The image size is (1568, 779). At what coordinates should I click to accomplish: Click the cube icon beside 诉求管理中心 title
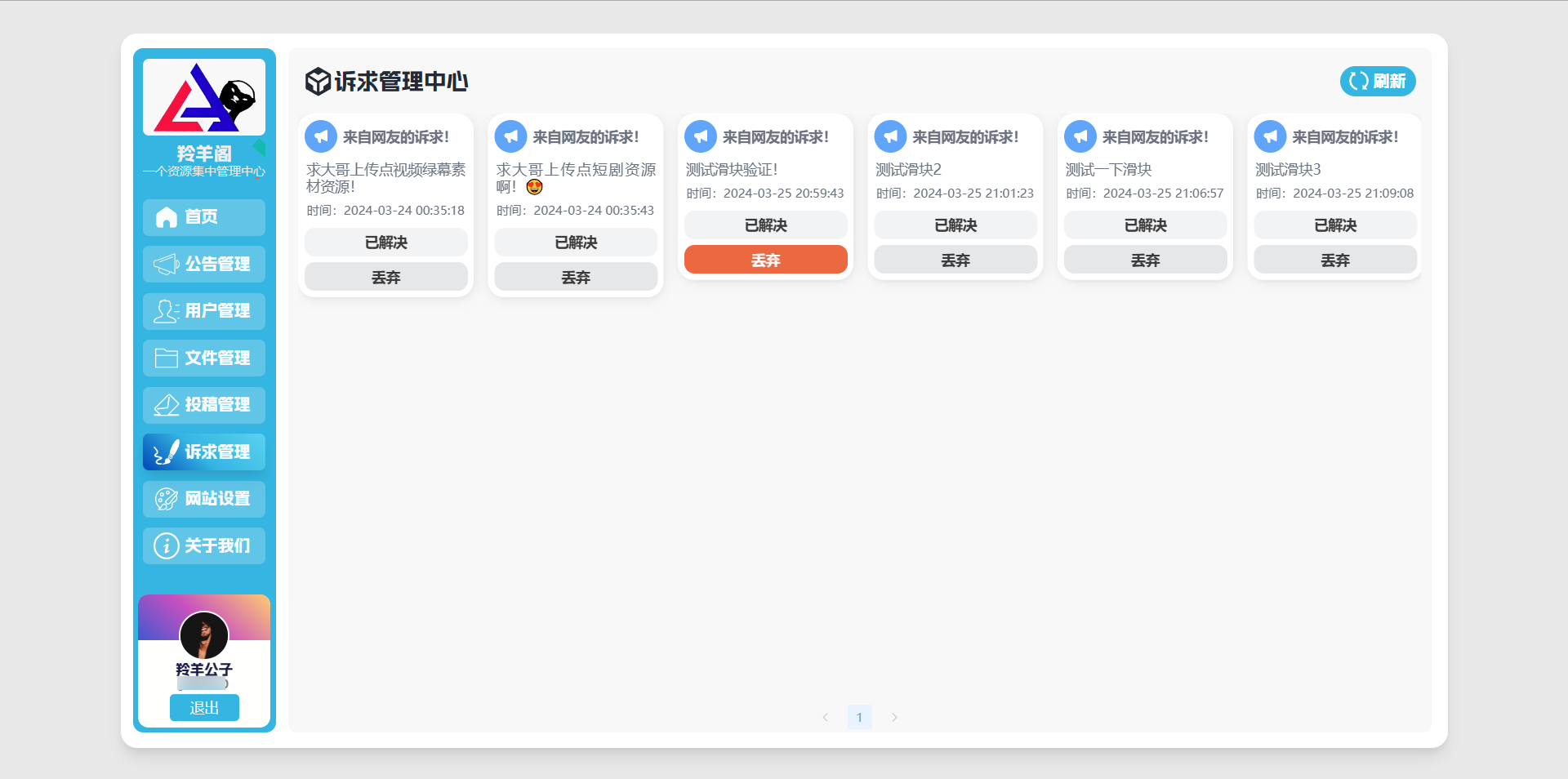(316, 82)
